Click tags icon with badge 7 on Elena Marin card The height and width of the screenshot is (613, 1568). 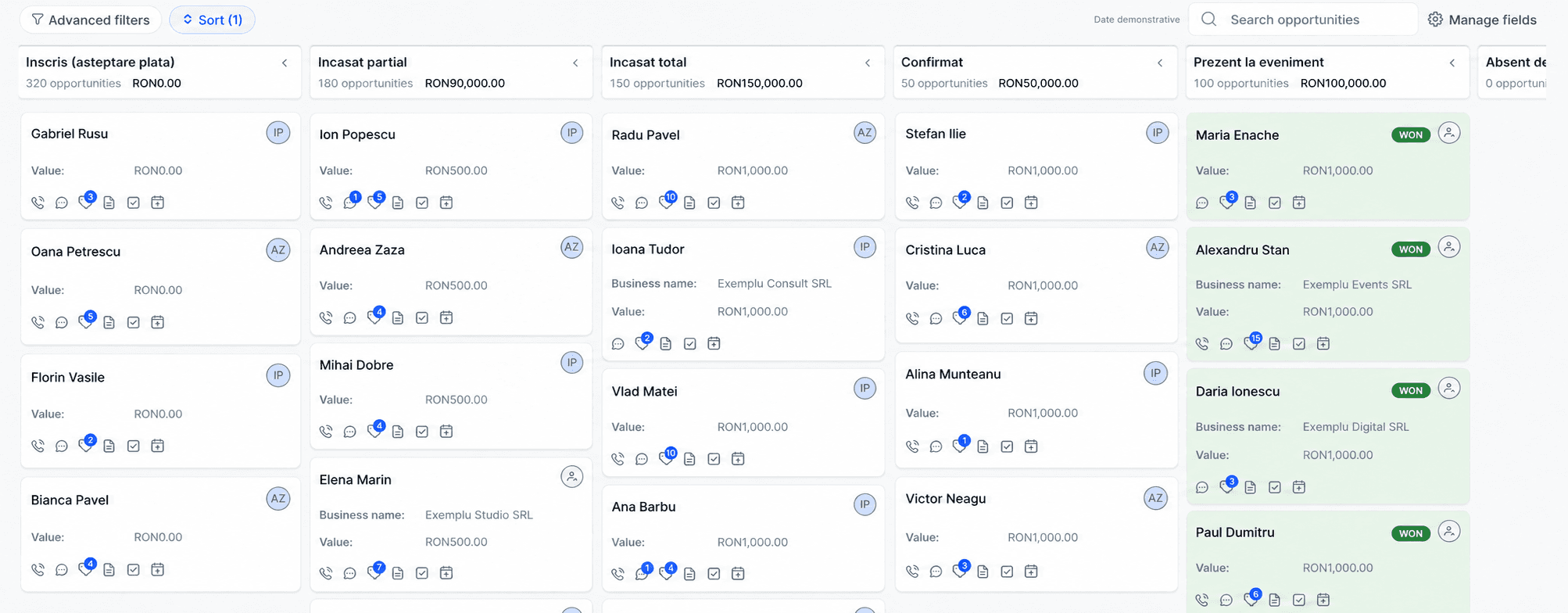(375, 572)
